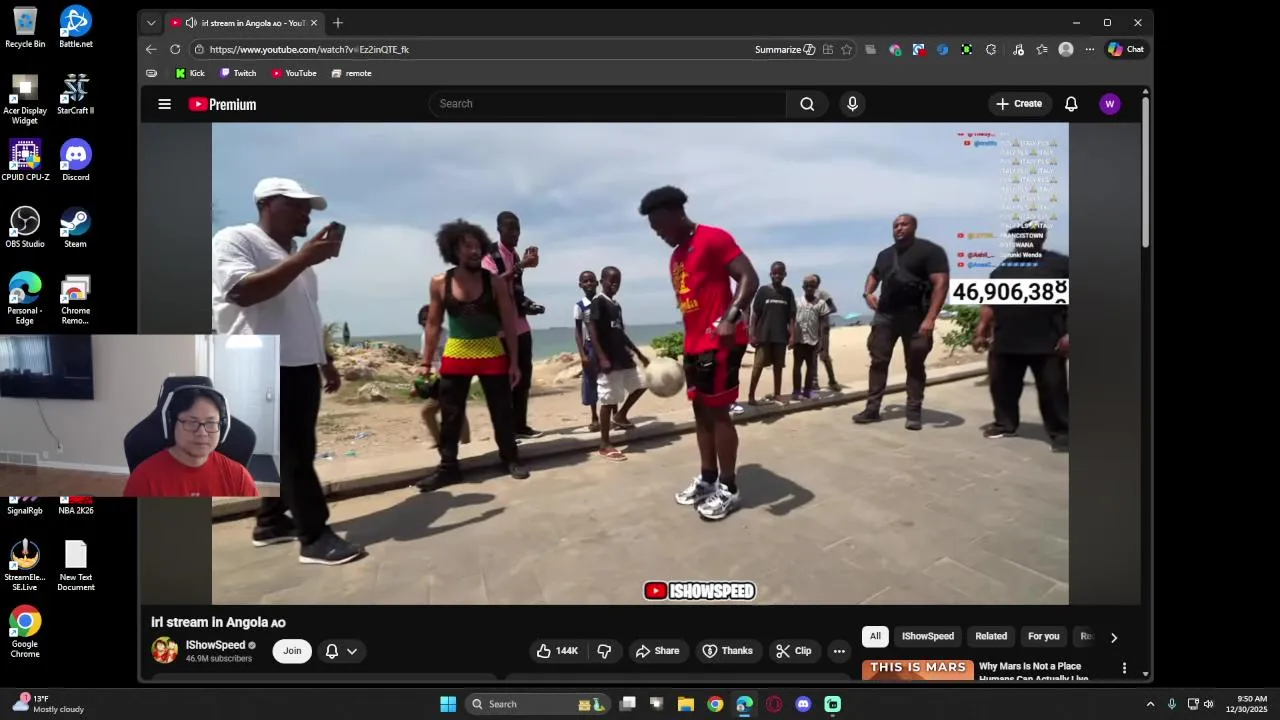Click the Join channel button
1280x720 pixels.
292,651
